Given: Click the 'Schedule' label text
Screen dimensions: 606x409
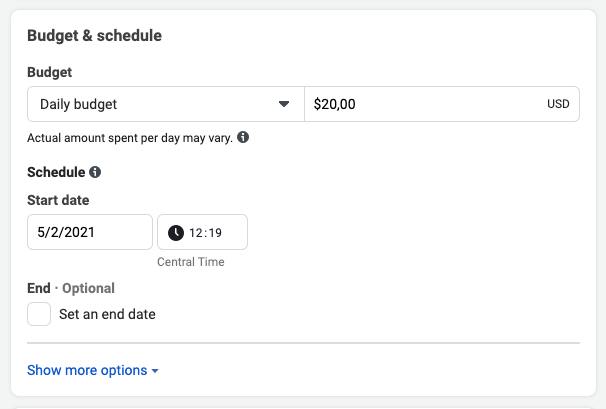Looking at the screenshot, I should (x=55, y=172).
